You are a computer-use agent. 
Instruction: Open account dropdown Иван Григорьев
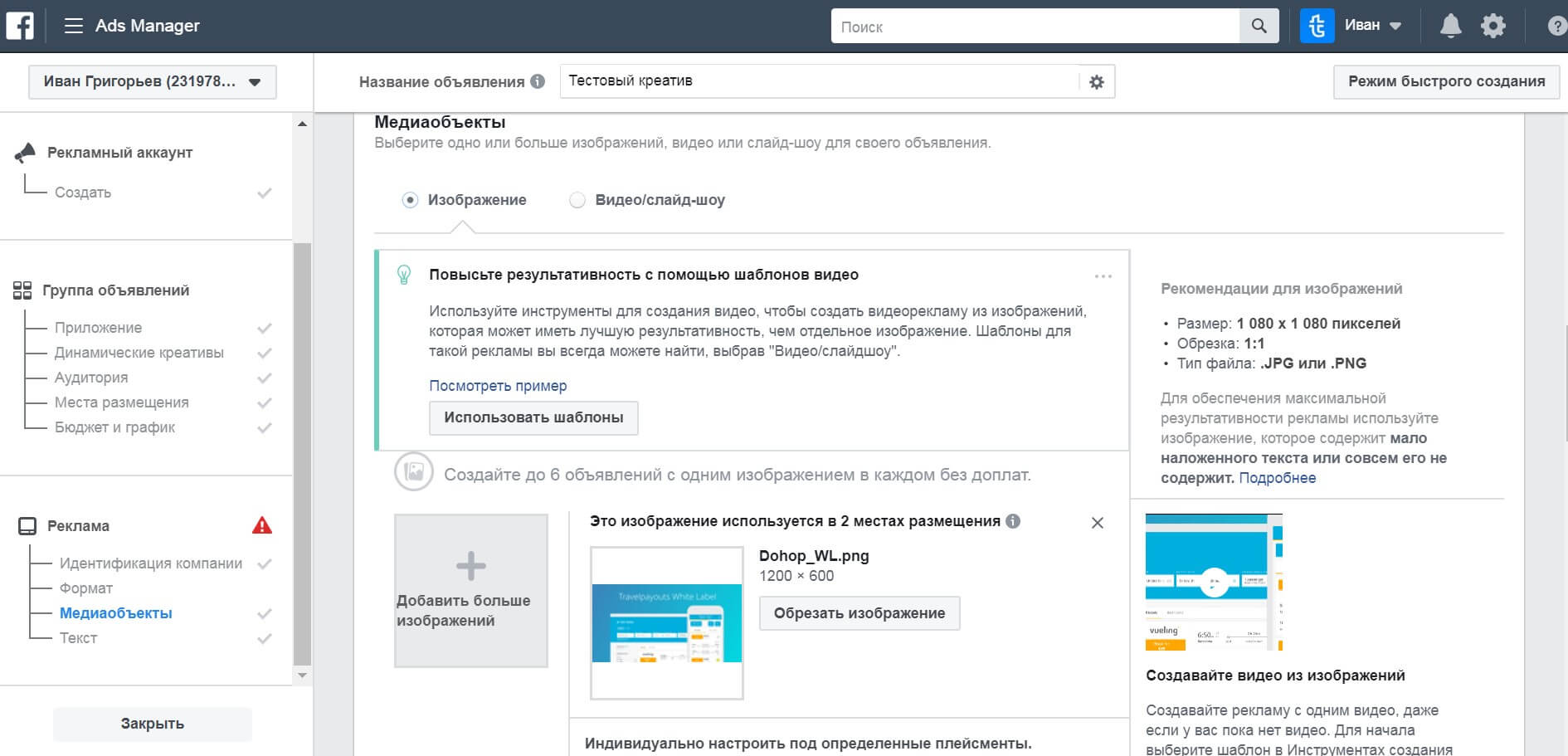153,82
